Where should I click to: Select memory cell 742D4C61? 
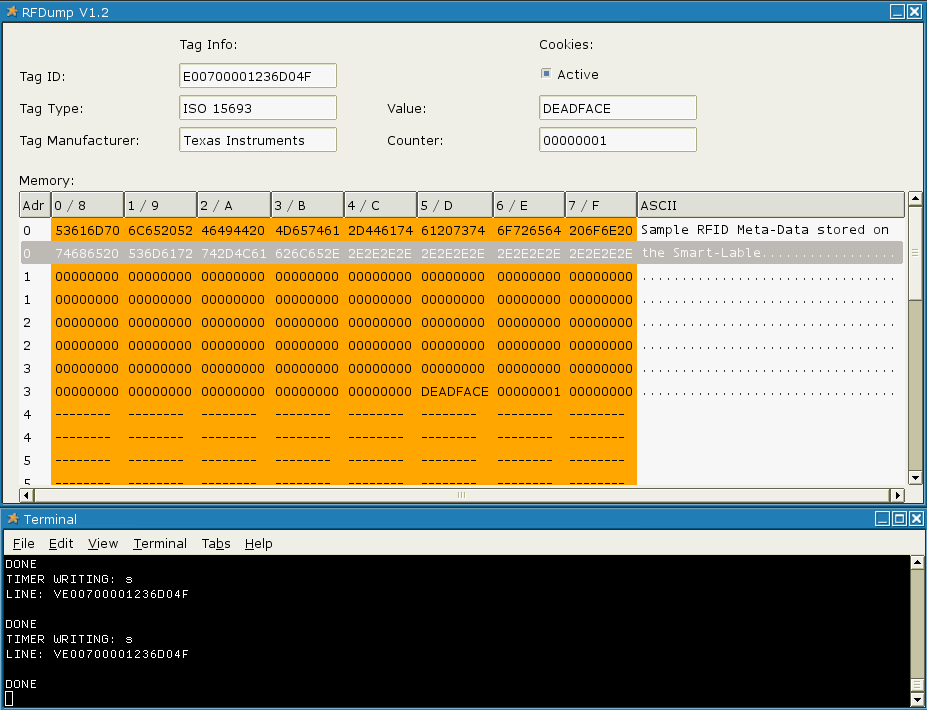pyautogui.click(x=233, y=253)
